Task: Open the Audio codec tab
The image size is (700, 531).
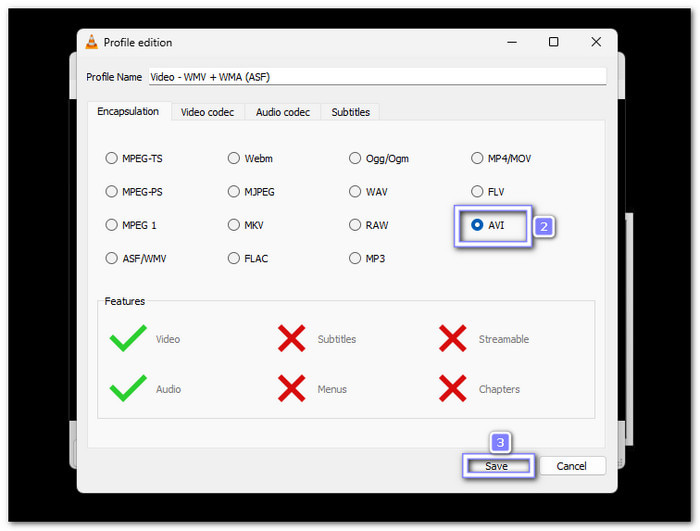Action: 283,112
